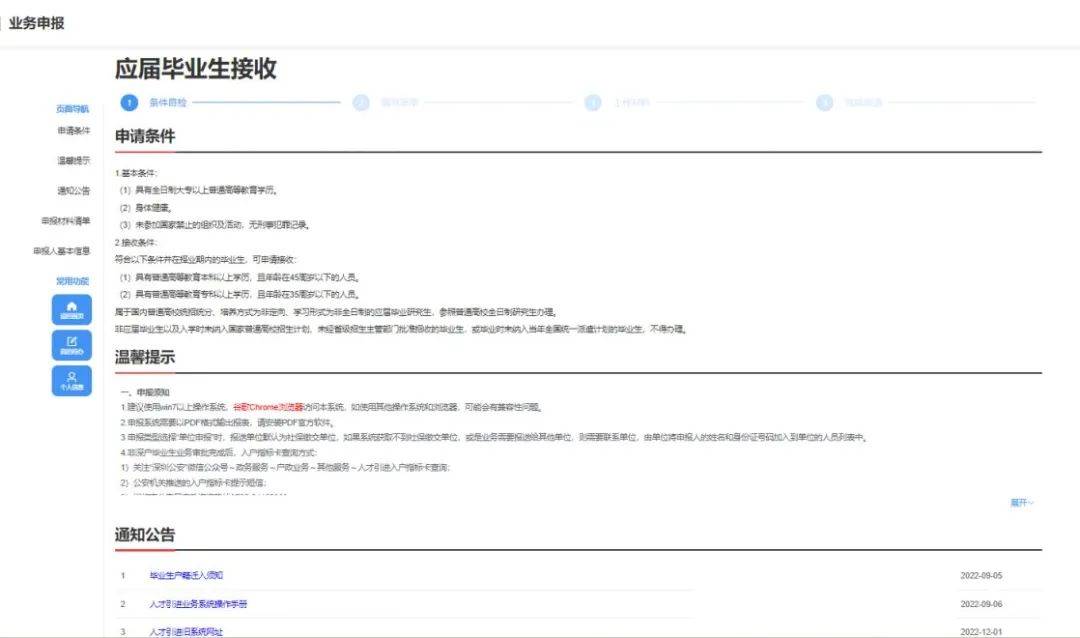This screenshot has height=638, width=1080.
Task: Jump to 通知公告 in sidebar navigation
Action: click(74, 191)
